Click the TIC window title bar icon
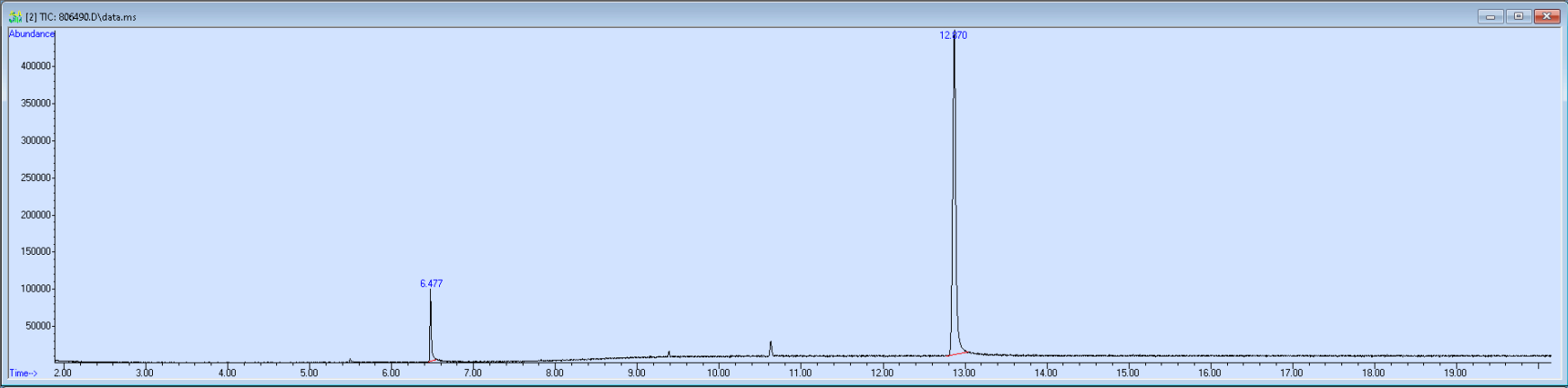Screen dimensions: 1568x388 (x=15, y=16)
